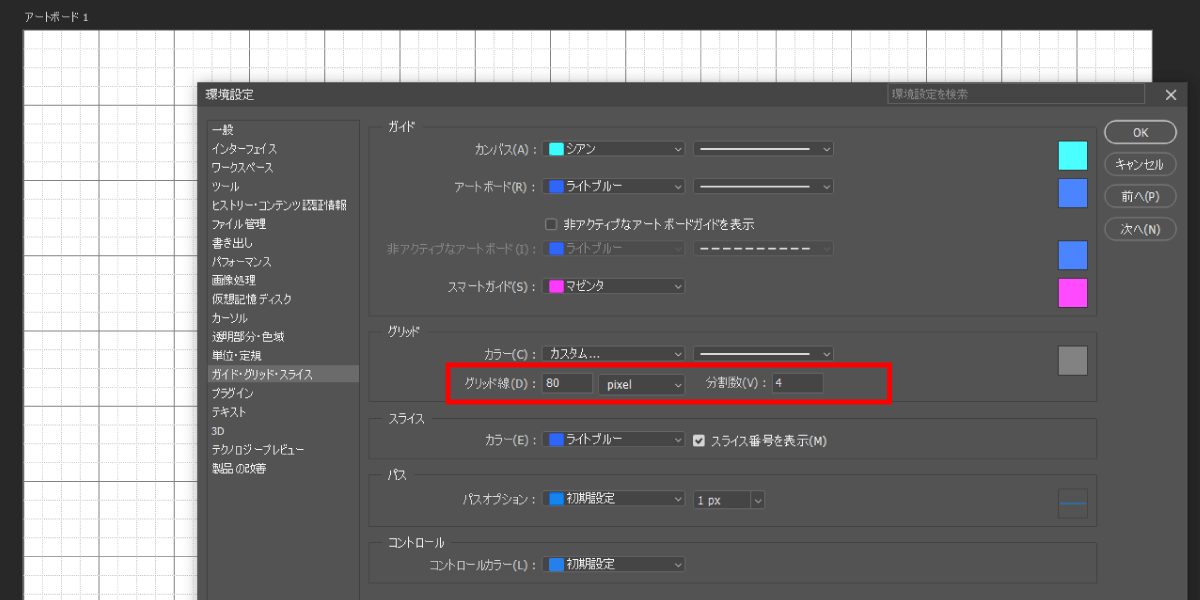1200x600 pixels.
Task: Select カーソル in the preferences list
Action: tap(283, 318)
